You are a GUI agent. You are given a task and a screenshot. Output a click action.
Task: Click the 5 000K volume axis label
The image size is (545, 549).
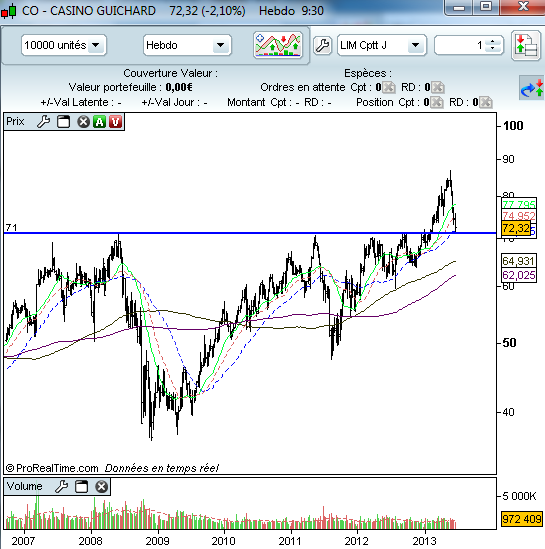click(x=519, y=496)
